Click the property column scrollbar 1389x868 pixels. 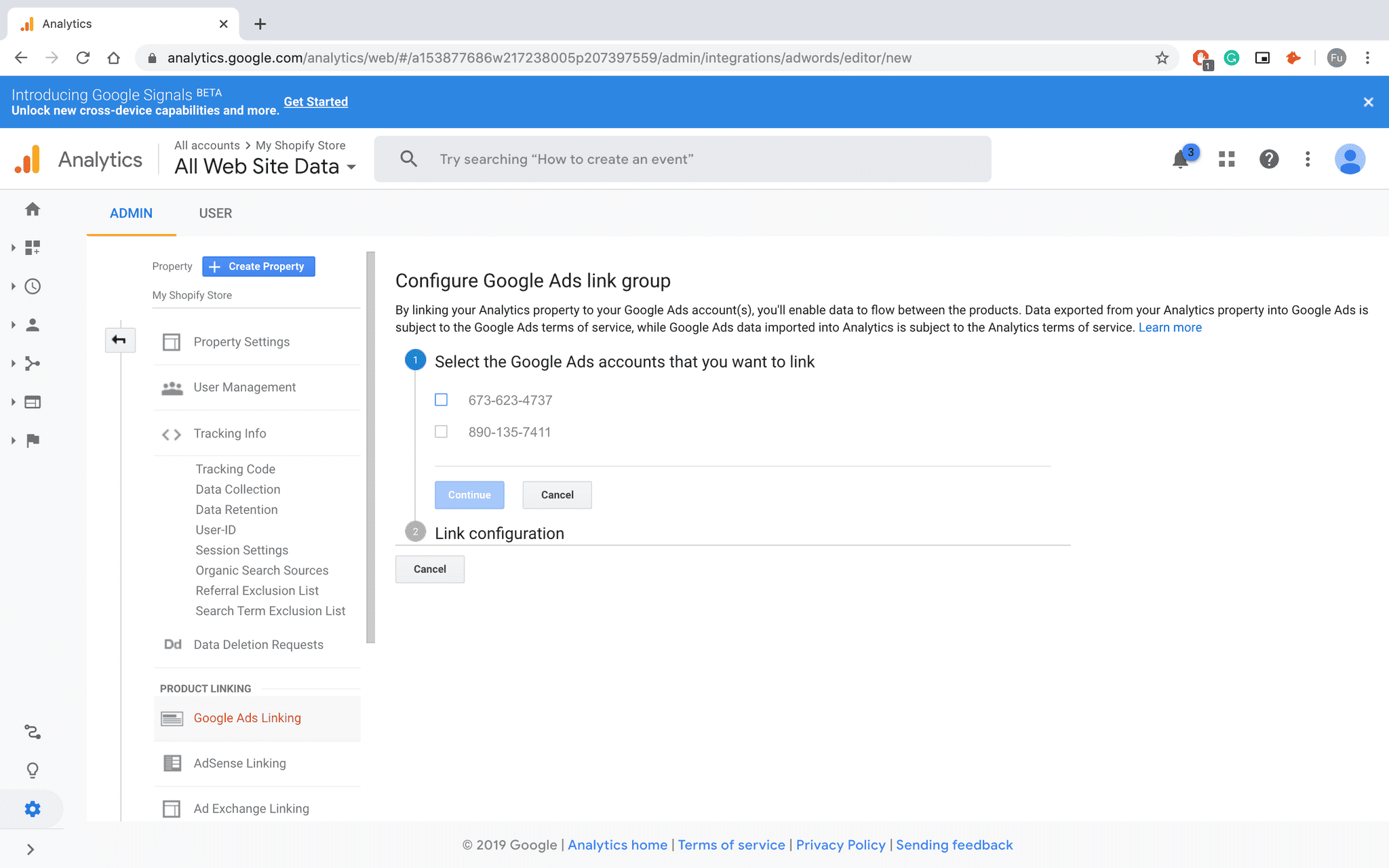coord(370,448)
